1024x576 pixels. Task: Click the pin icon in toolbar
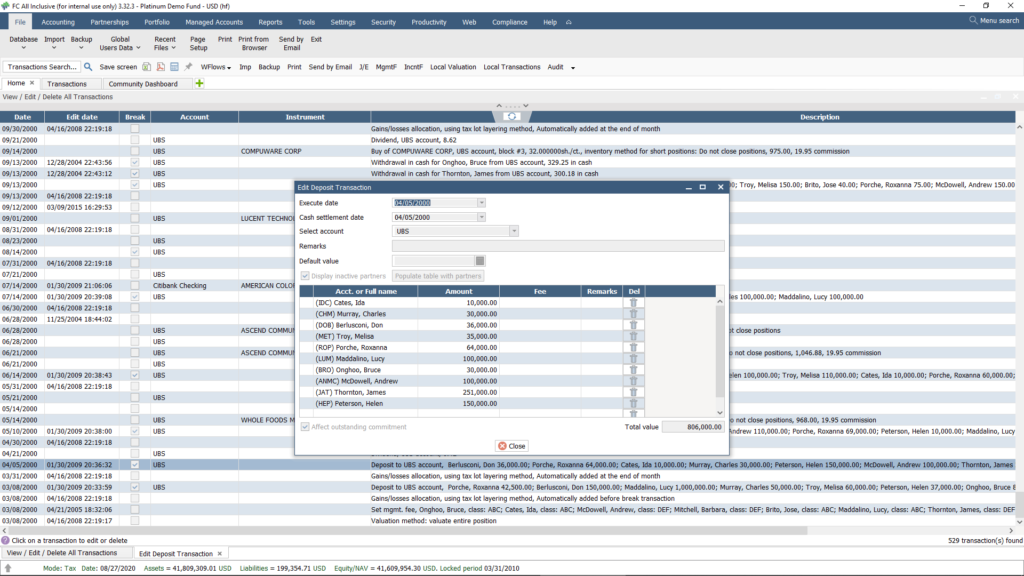(x=188, y=67)
